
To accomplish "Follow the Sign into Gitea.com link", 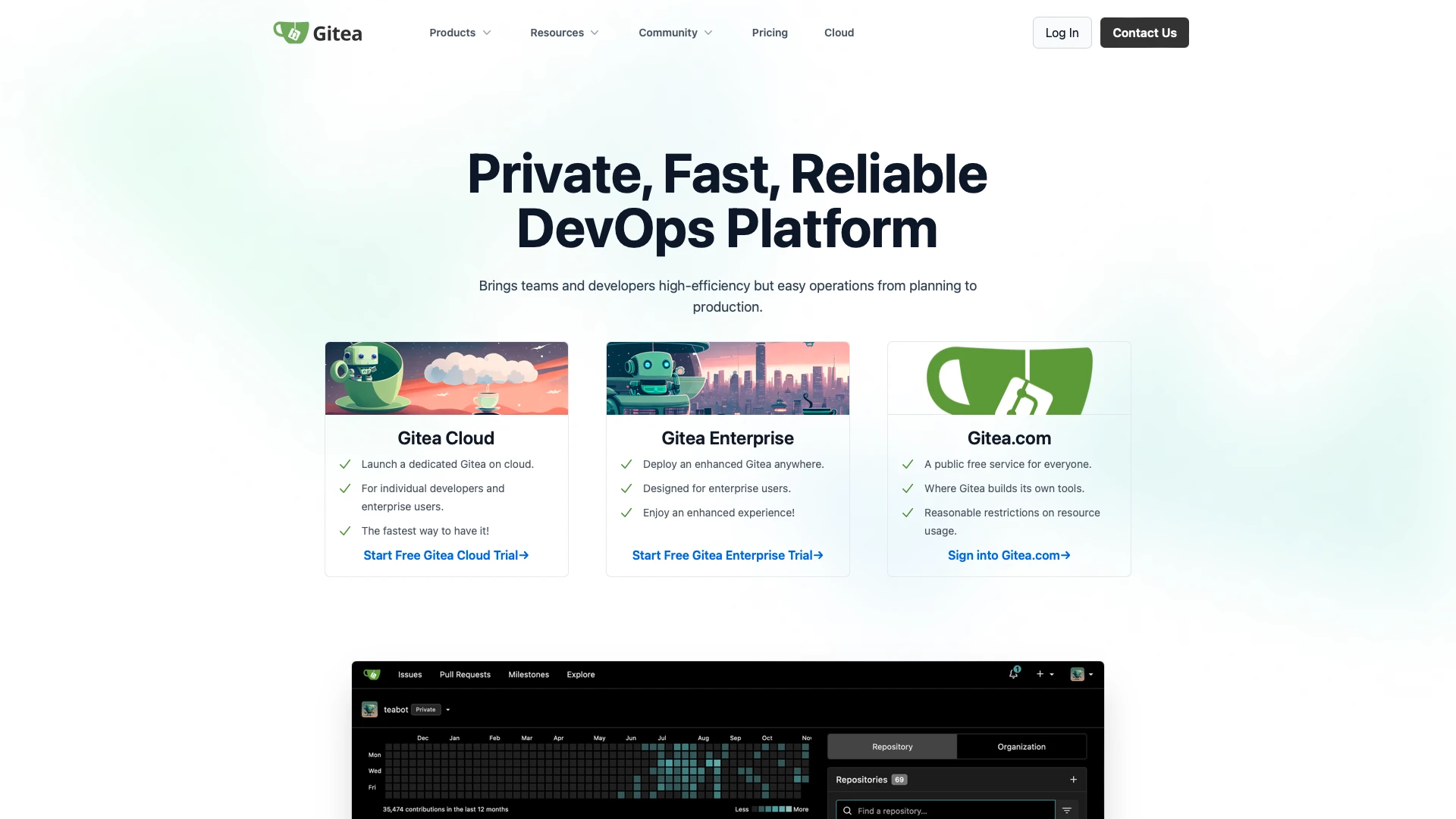I will click(1009, 555).
